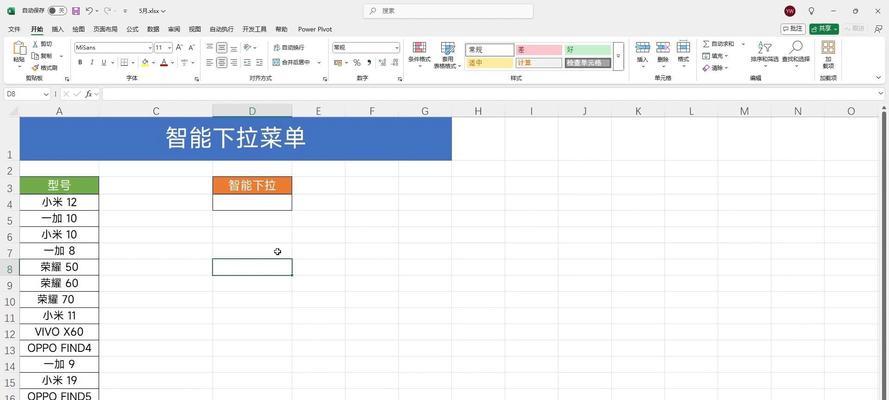This screenshot has width=889, height=400.
Task: Click the green Share (共享) button
Action: (x=824, y=28)
